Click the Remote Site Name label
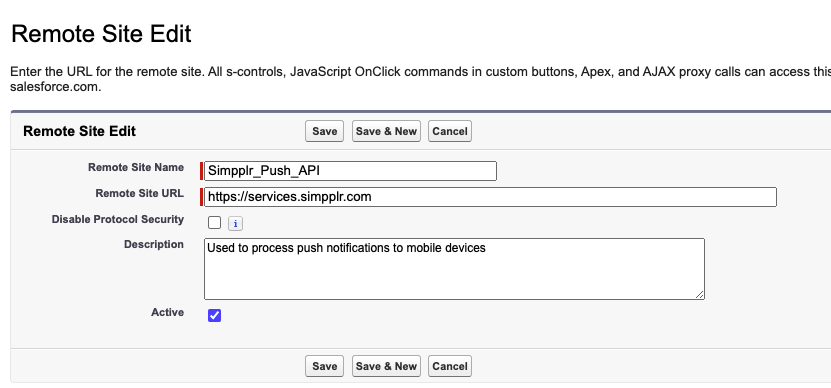 point(136,167)
